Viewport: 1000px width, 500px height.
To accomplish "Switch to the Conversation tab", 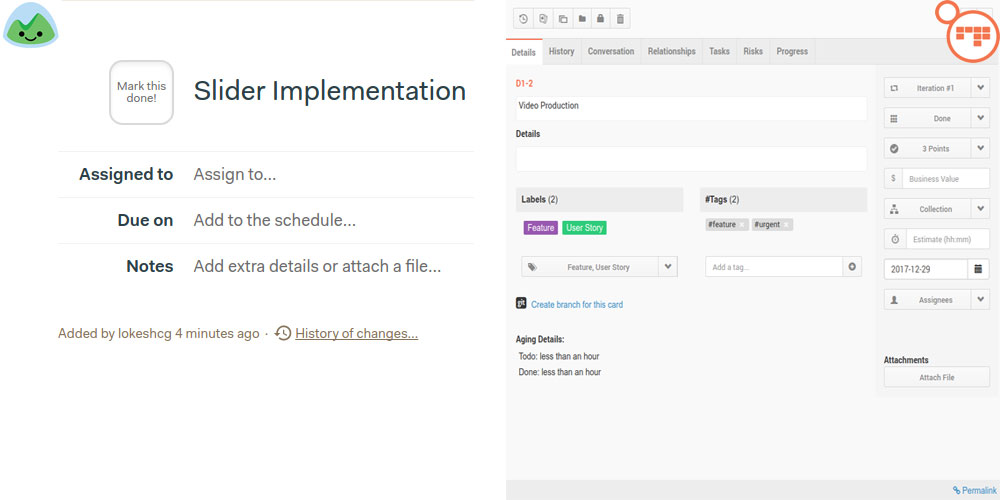I will click(x=610, y=52).
